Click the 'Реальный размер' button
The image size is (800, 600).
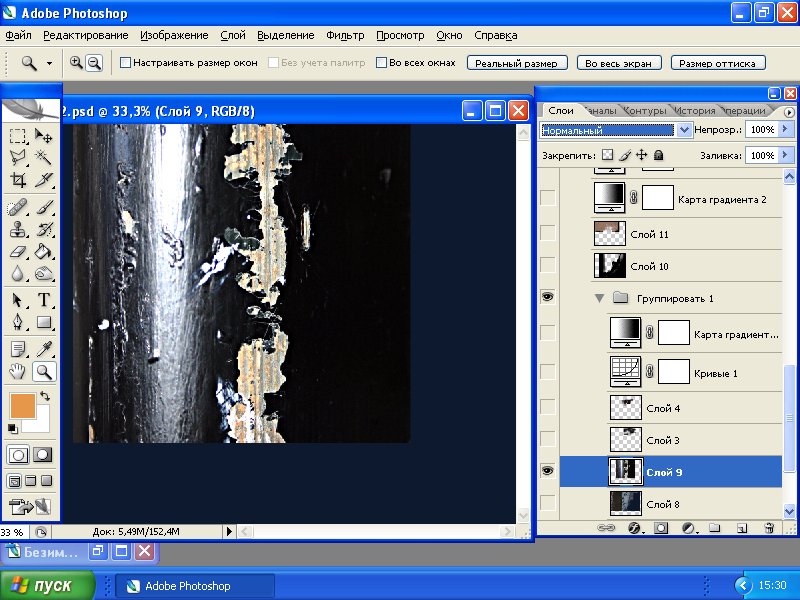[517, 63]
